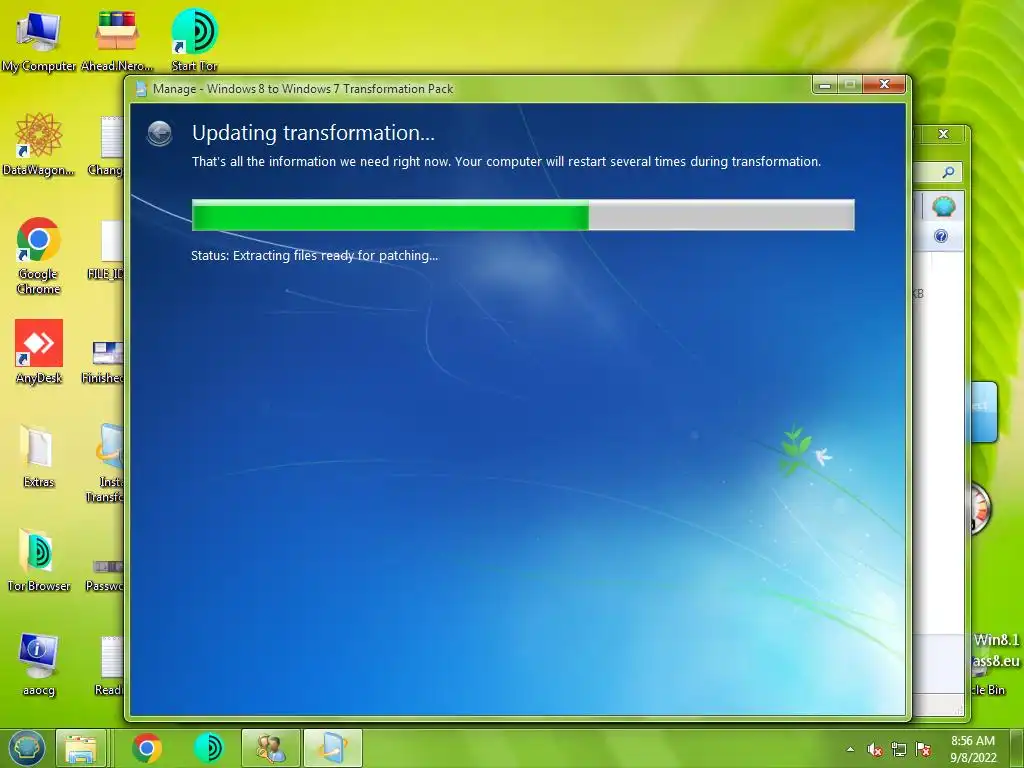Click the Transformation Pack title bar icon
The height and width of the screenshot is (768, 1024).
tap(140, 89)
